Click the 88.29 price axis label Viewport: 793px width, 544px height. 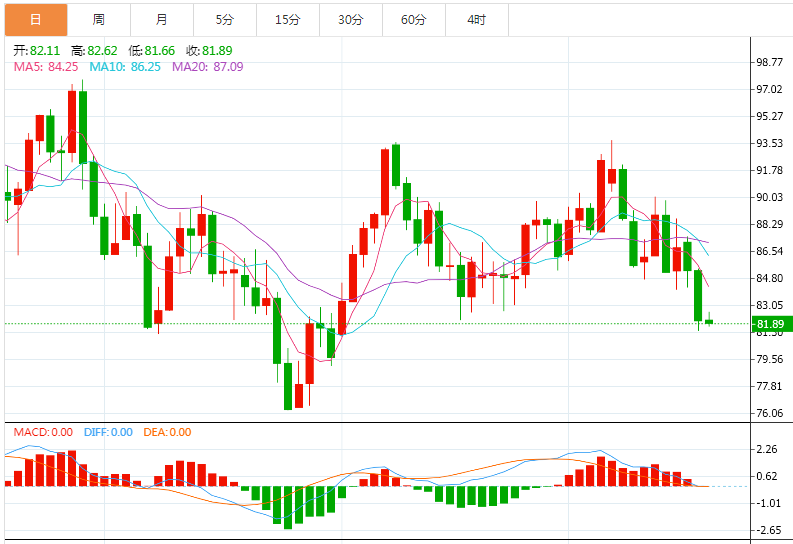pos(769,224)
